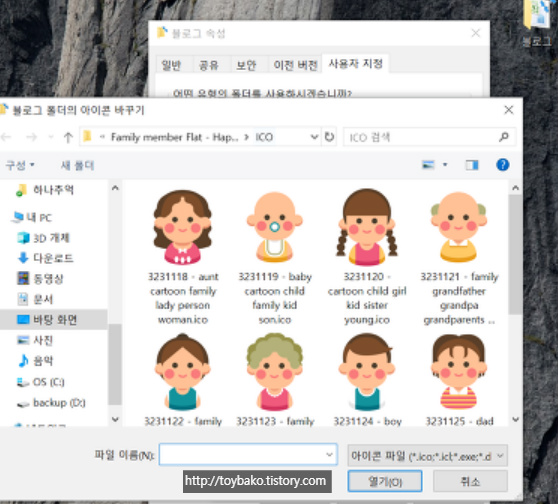Screen dimensions: 558x504
Task: Select the 3231121 grandfather icon file
Action: 459,256
